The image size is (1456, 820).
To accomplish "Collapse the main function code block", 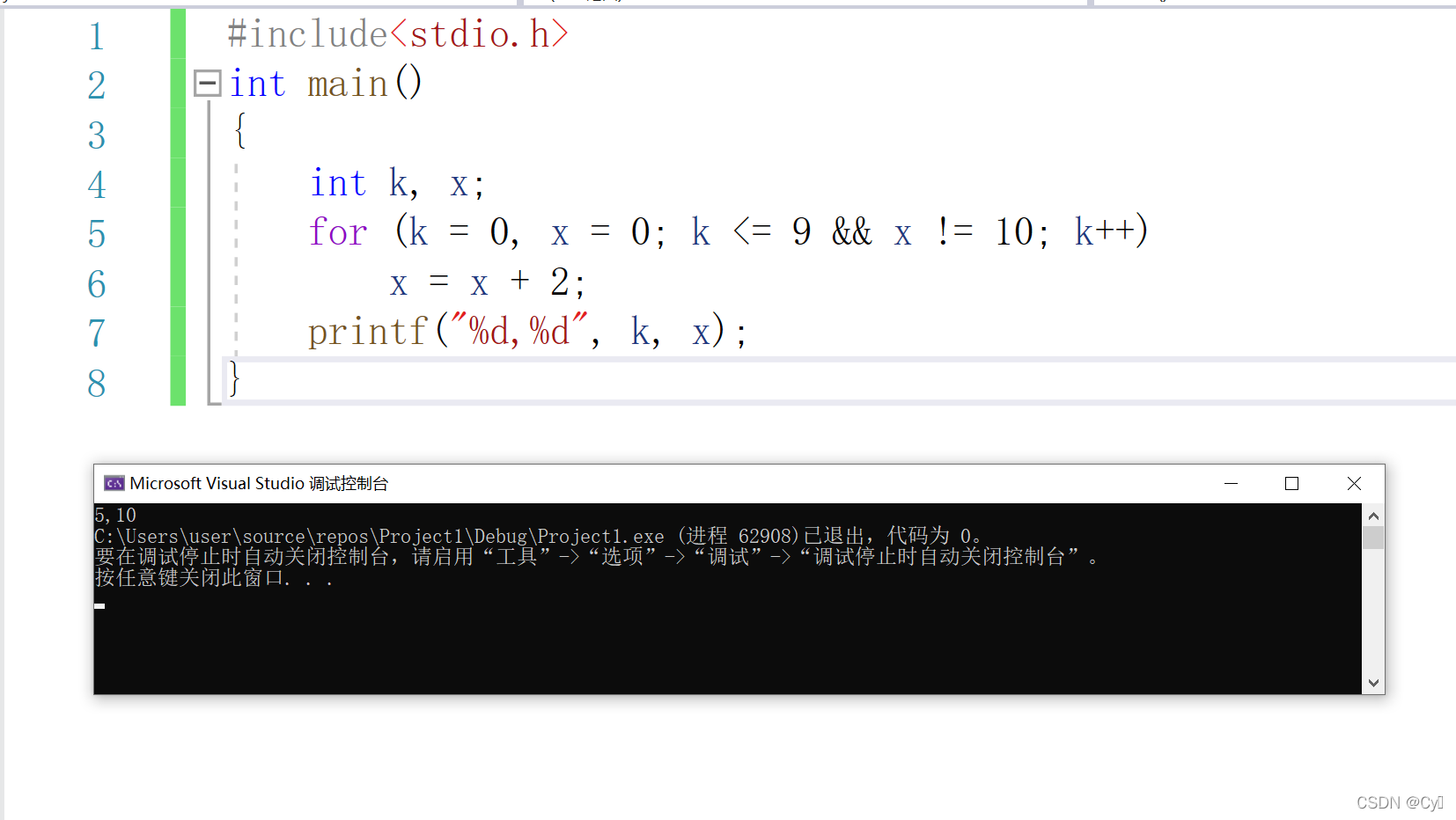I will coord(208,84).
